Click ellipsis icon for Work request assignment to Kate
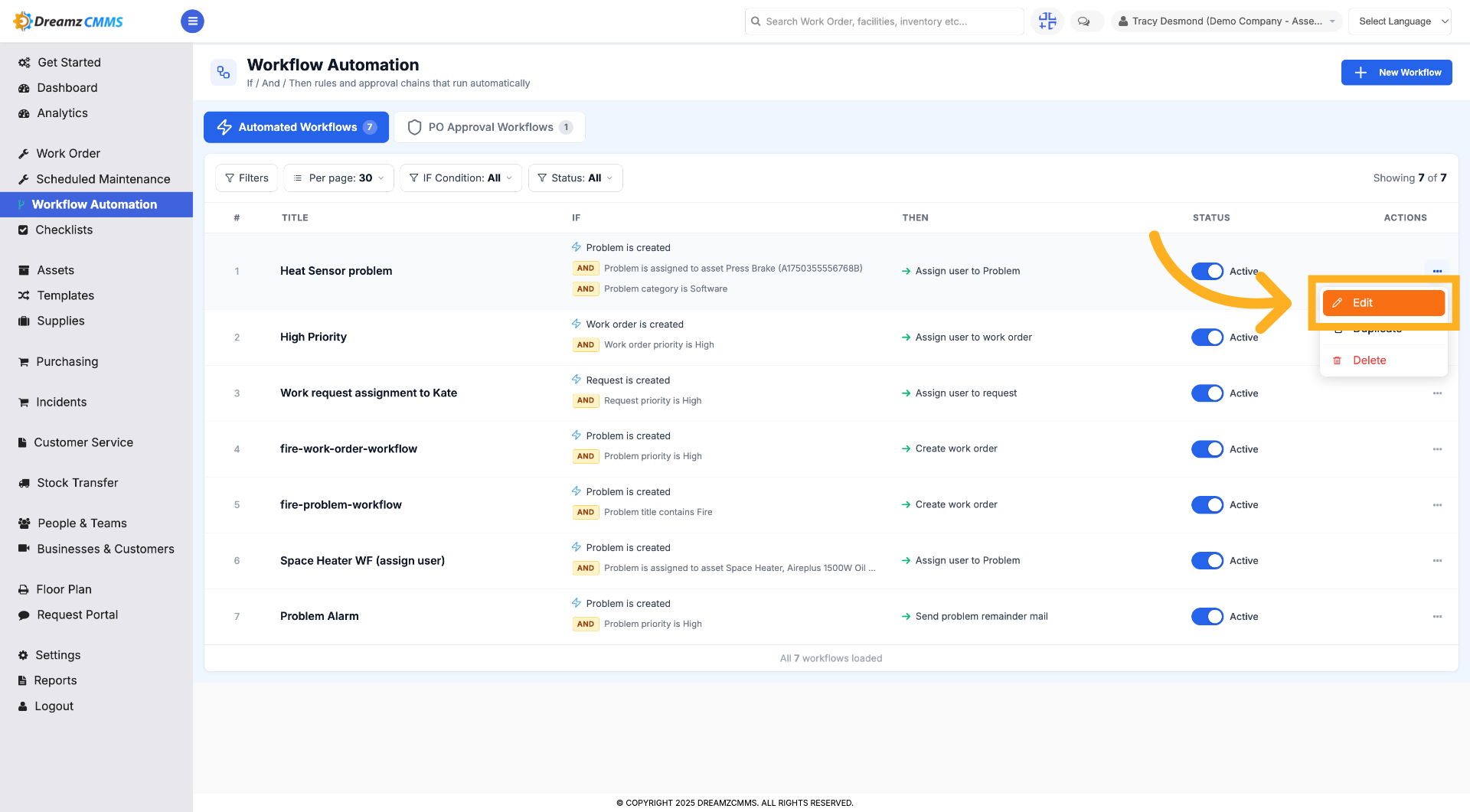Viewport: 1470px width, 812px height. [1437, 393]
